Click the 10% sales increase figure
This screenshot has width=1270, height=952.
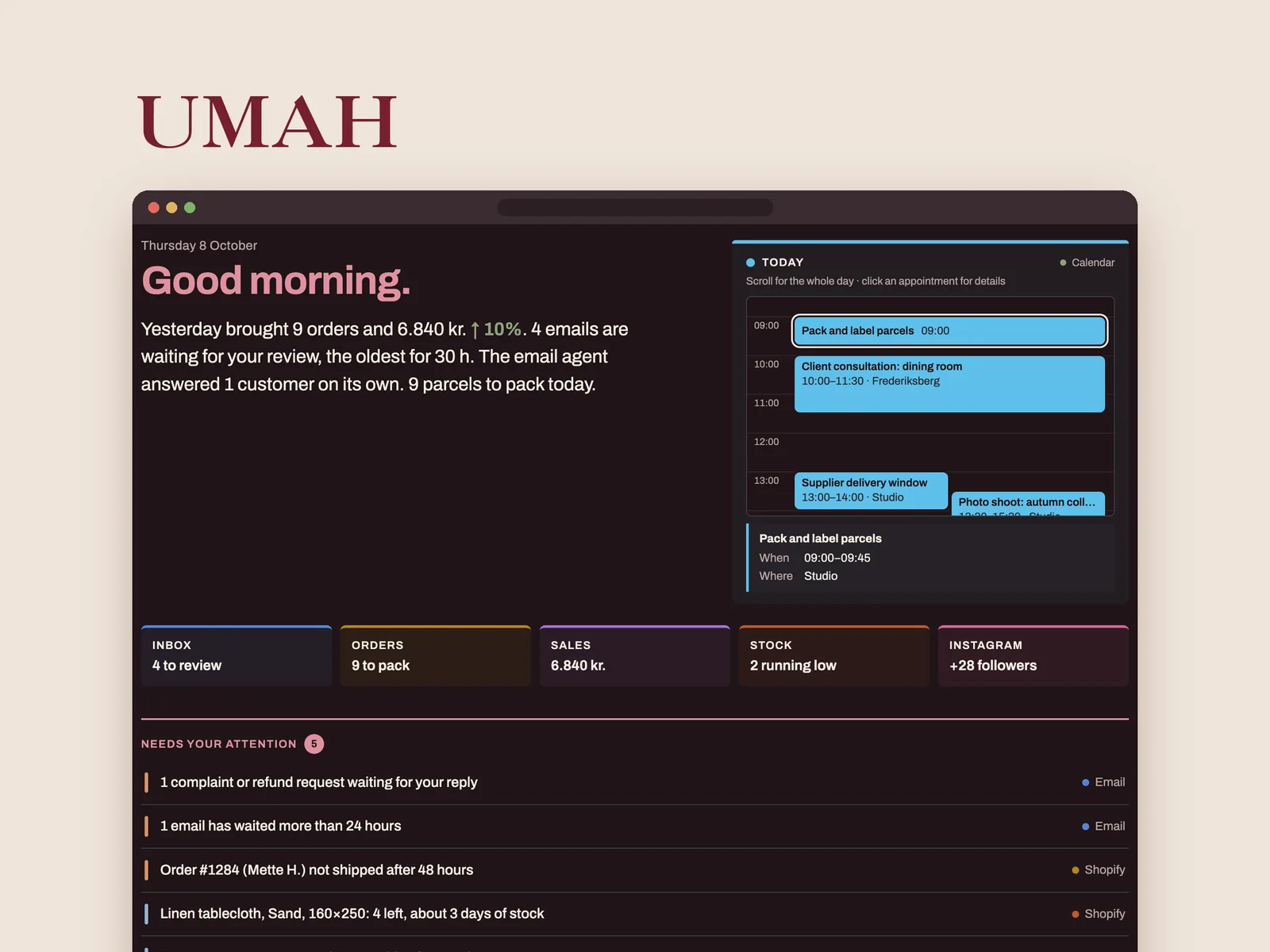[496, 329]
